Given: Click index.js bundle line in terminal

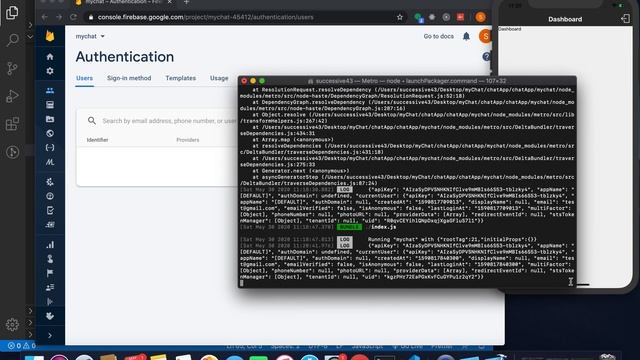Looking at the screenshot, I should tap(383, 227).
